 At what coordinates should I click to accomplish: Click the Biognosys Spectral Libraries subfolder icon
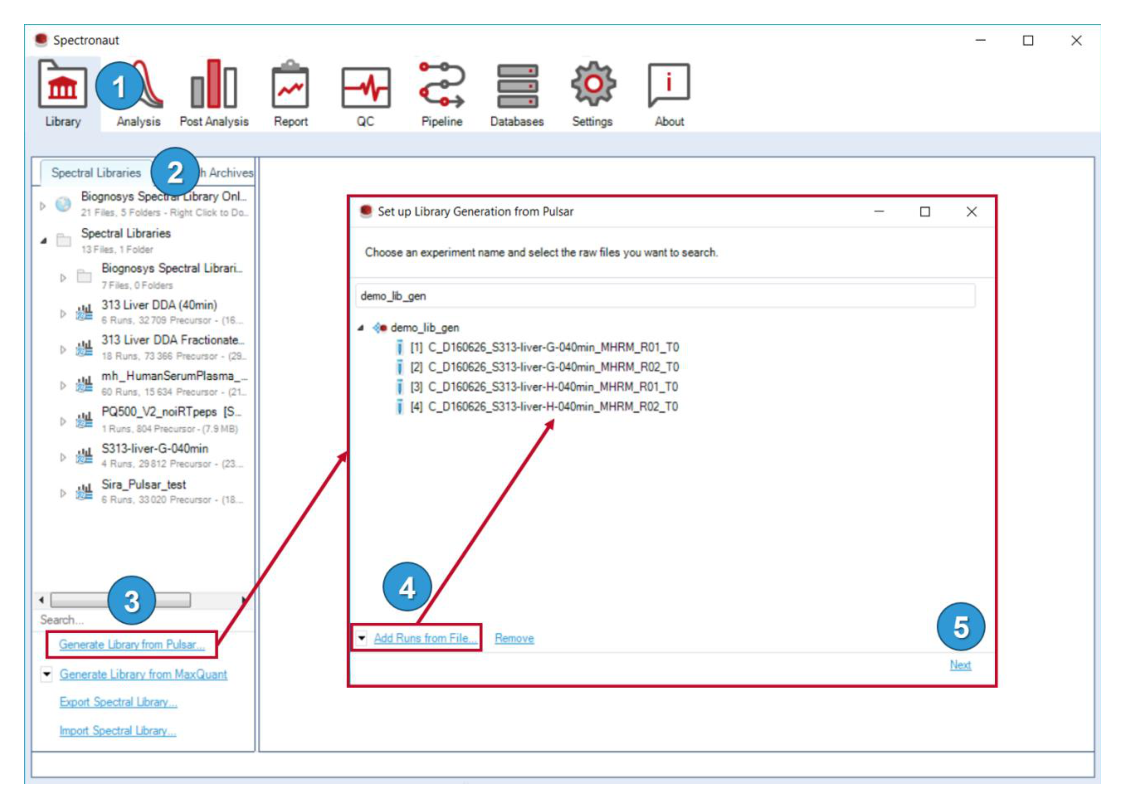[x=84, y=277]
